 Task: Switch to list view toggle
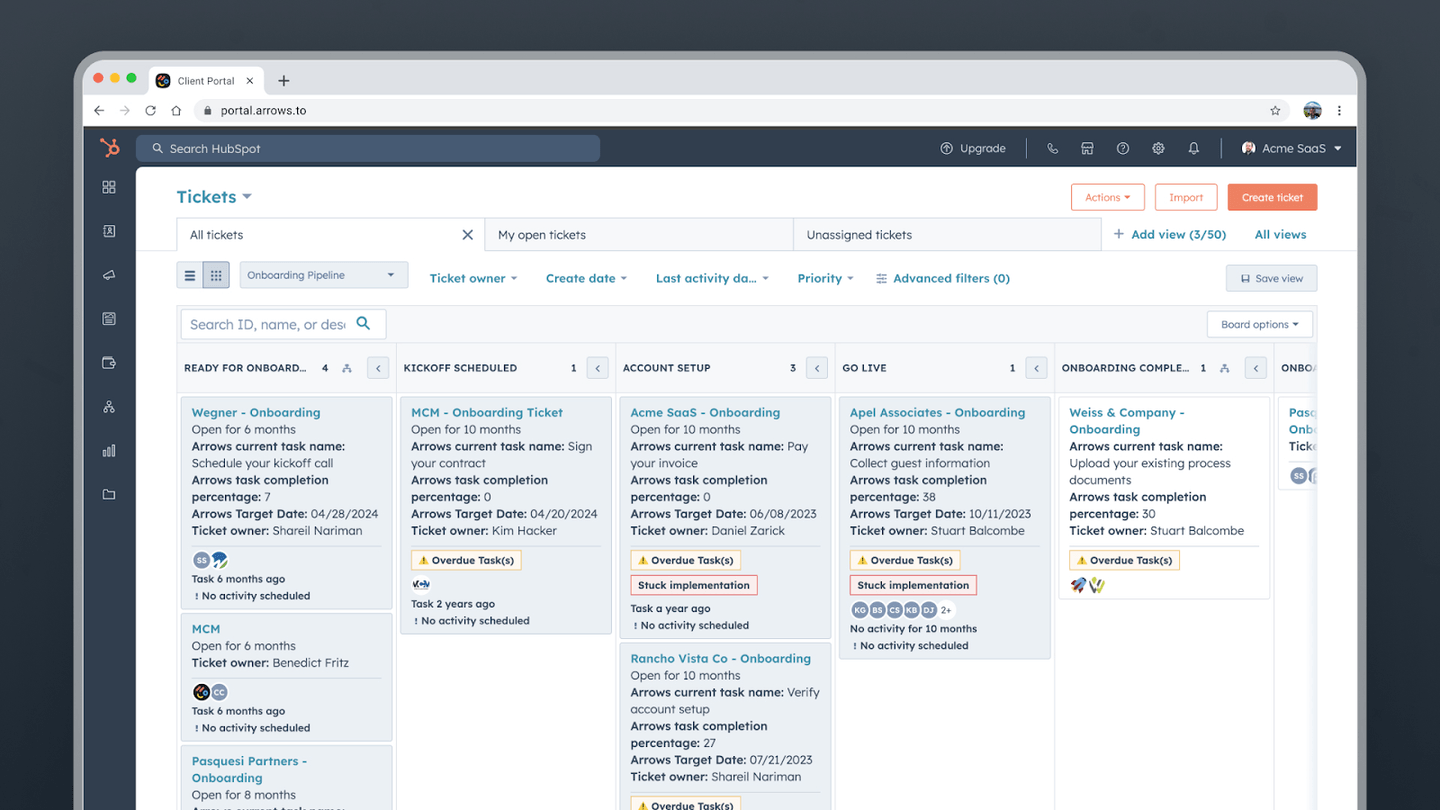click(190, 275)
